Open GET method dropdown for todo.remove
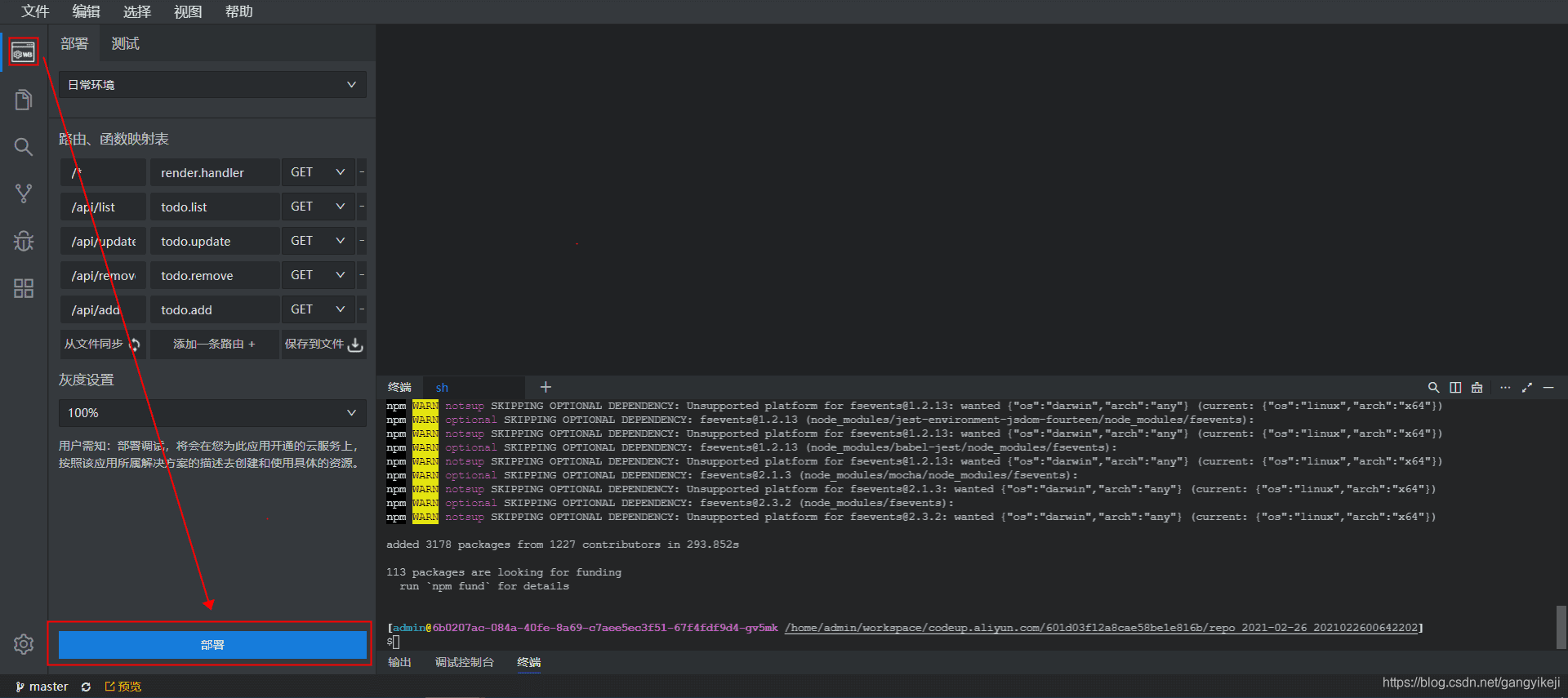The height and width of the screenshot is (698, 1568). click(x=318, y=275)
